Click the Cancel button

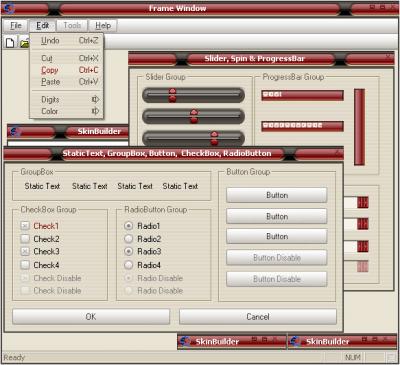[258, 316]
